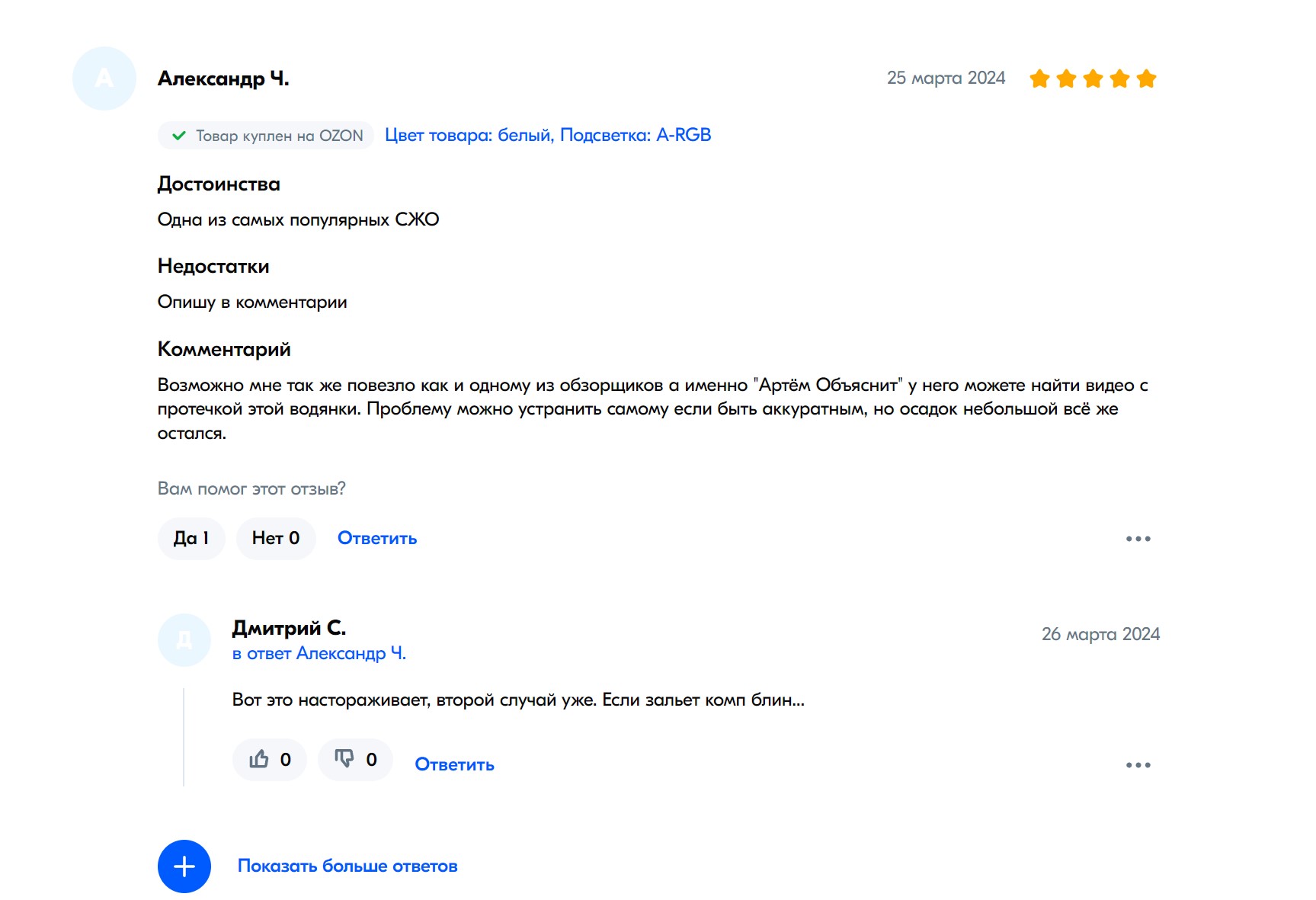Reply to Александр's review via Ответить
The height and width of the screenshot is (900, 1316).
pos(377,539)
